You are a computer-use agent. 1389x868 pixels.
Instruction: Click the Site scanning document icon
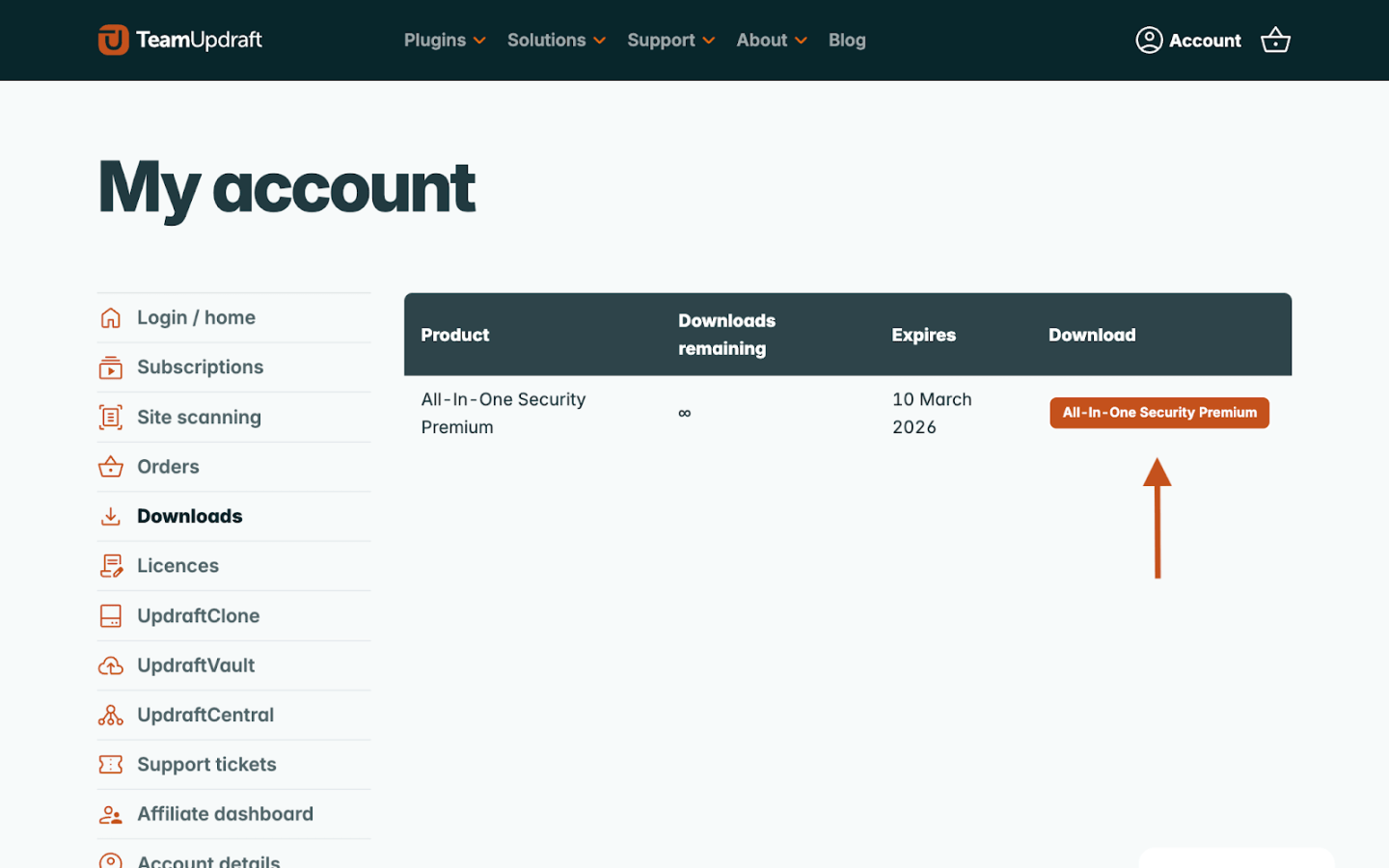[x=110, y=417]
